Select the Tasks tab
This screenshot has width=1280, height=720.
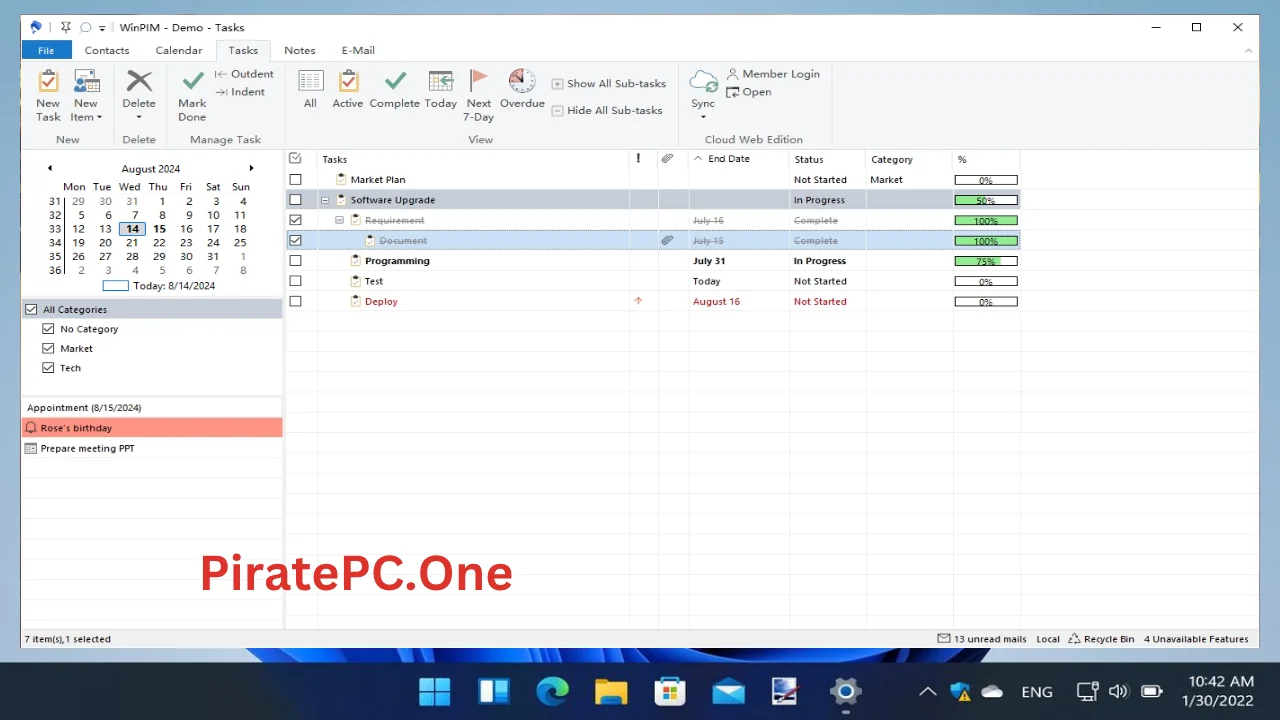point(243,50)
